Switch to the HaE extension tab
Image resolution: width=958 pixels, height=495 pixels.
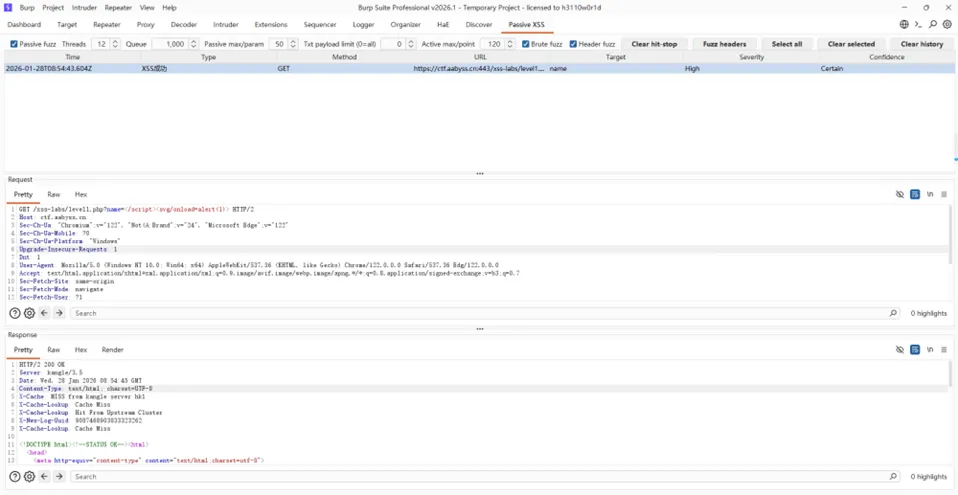tap(443, 25)
